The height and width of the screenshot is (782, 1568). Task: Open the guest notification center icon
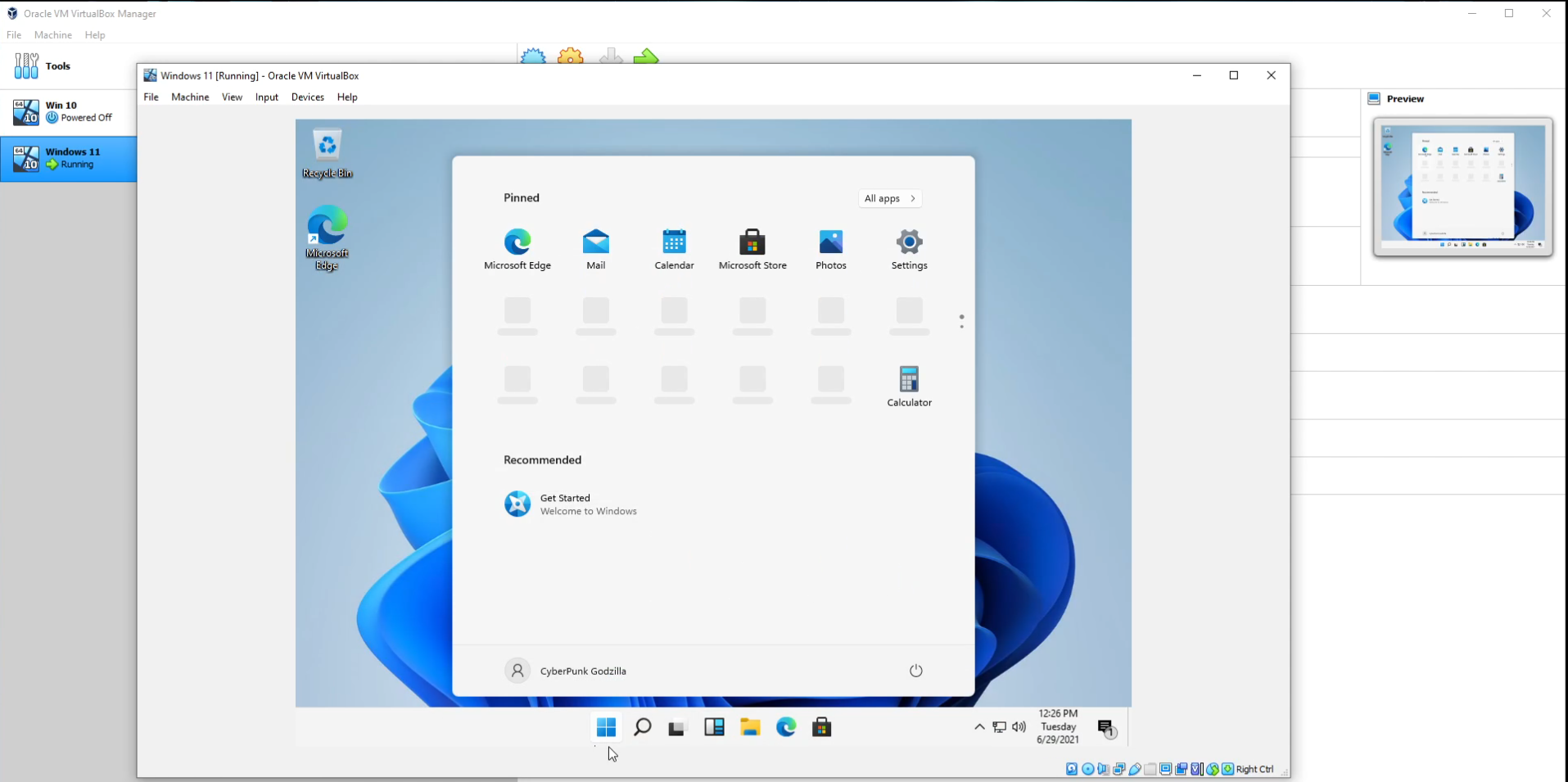click(1107, 729)
